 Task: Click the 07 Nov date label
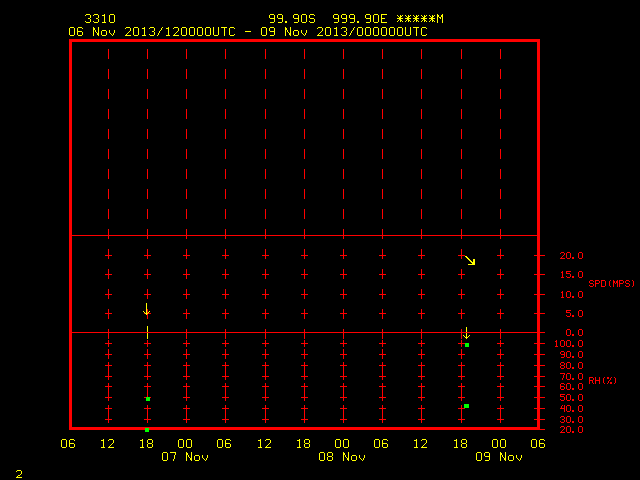[x=185, y=456]
